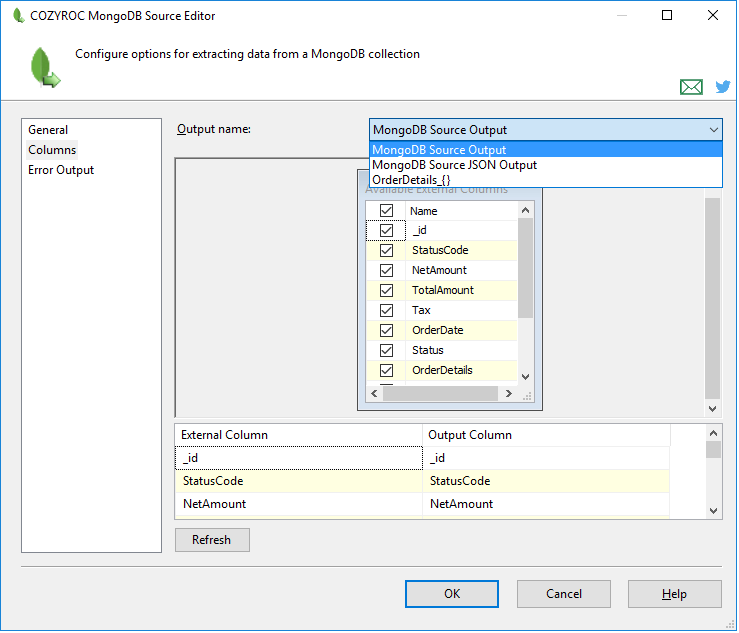Disable the OrderDate column checkbox

point(386,331)
